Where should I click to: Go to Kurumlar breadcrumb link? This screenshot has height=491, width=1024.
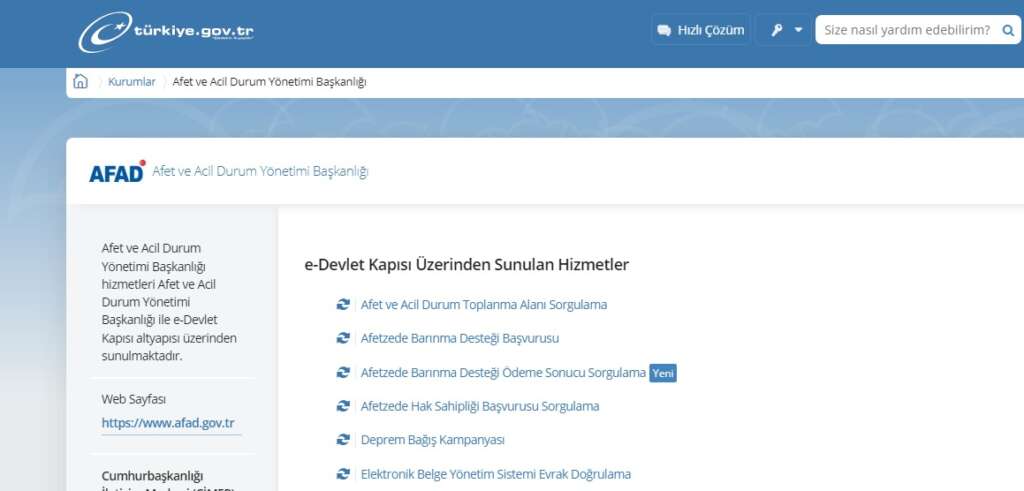132,82
